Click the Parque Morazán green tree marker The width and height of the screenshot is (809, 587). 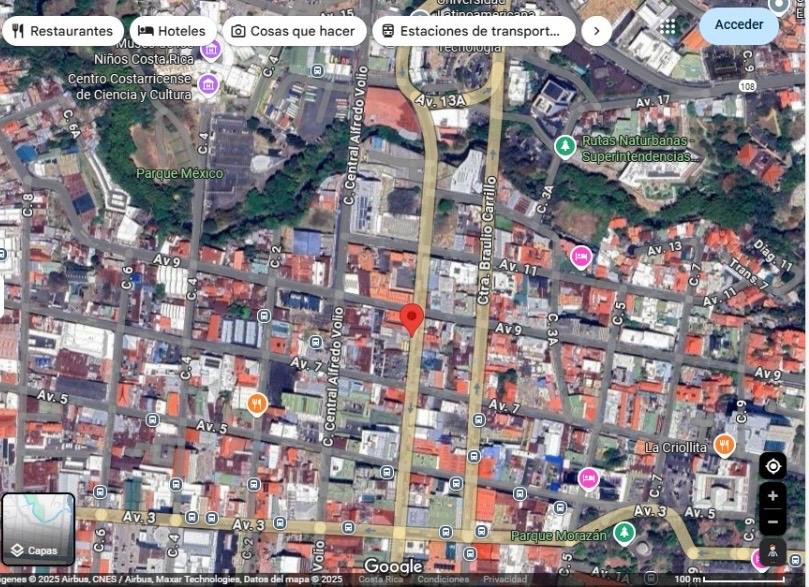624,532
